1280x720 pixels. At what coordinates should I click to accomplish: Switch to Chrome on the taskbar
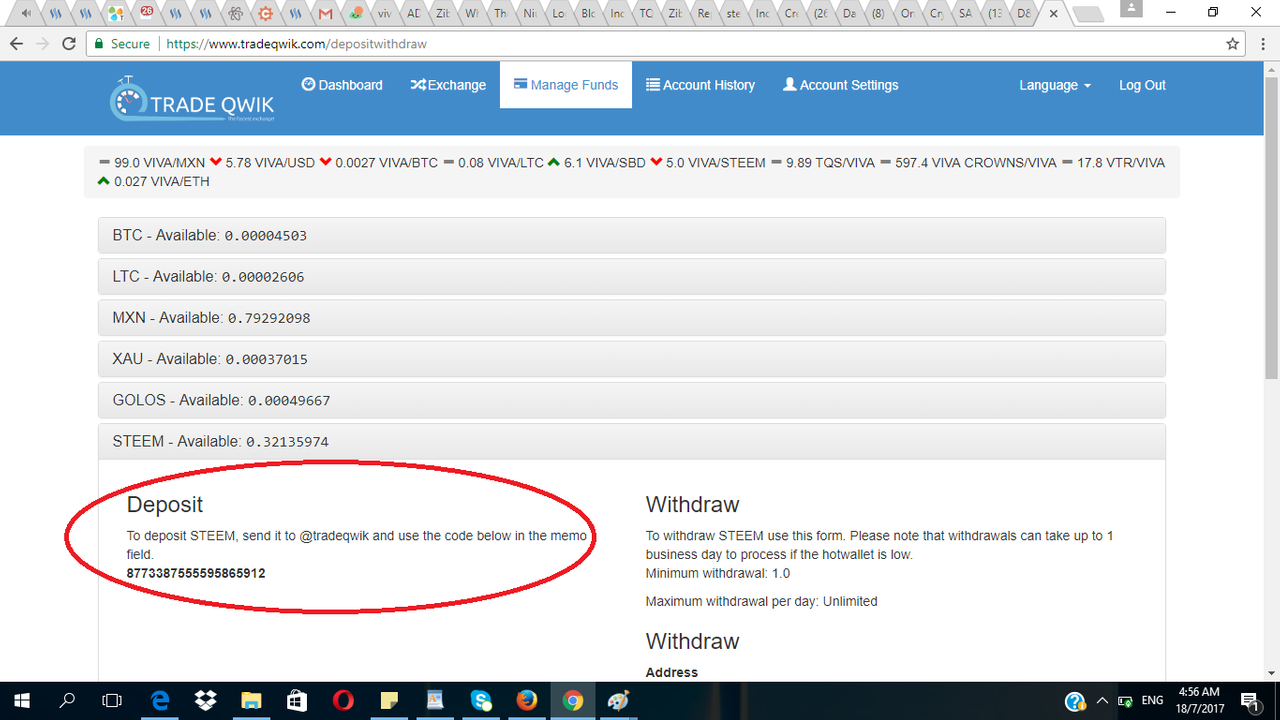click(573, 701)
